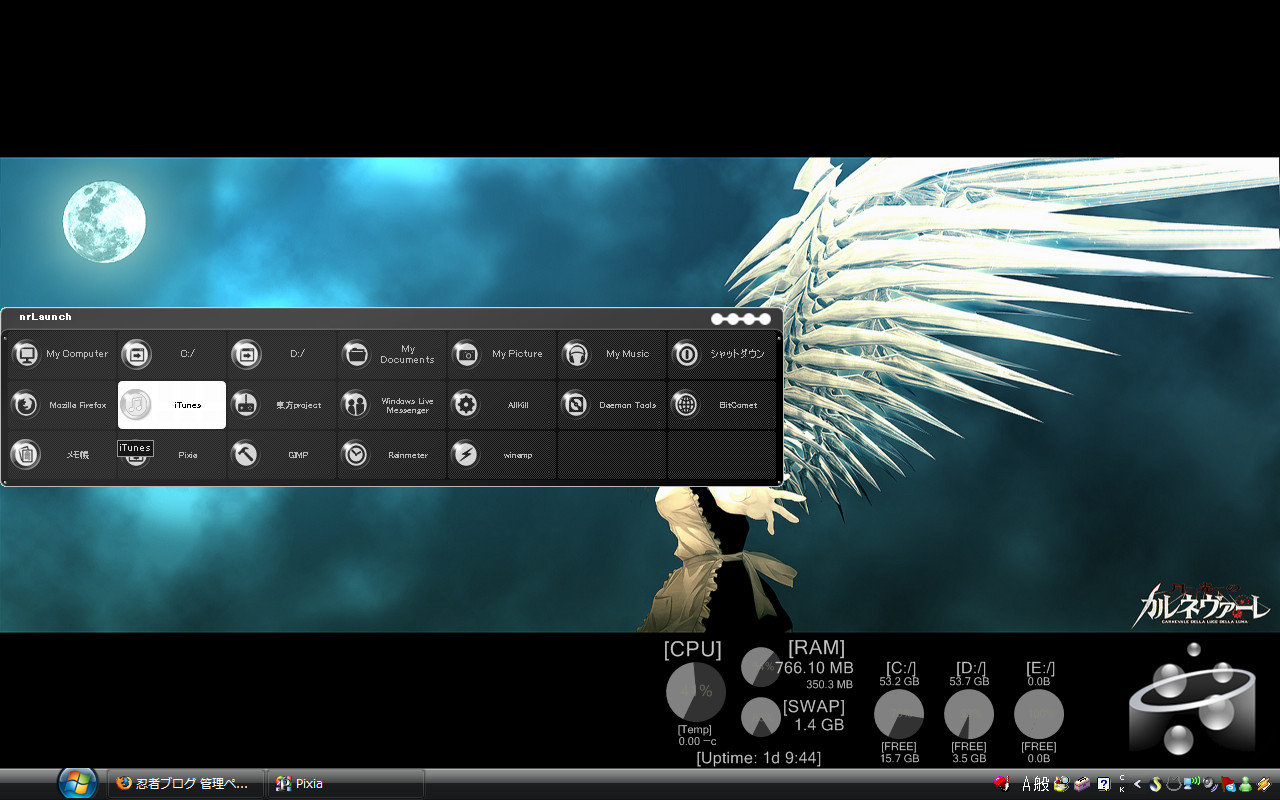
Task: Open the IME toolbox icon
Action: pyautogui.click(x=1081, y=784)
